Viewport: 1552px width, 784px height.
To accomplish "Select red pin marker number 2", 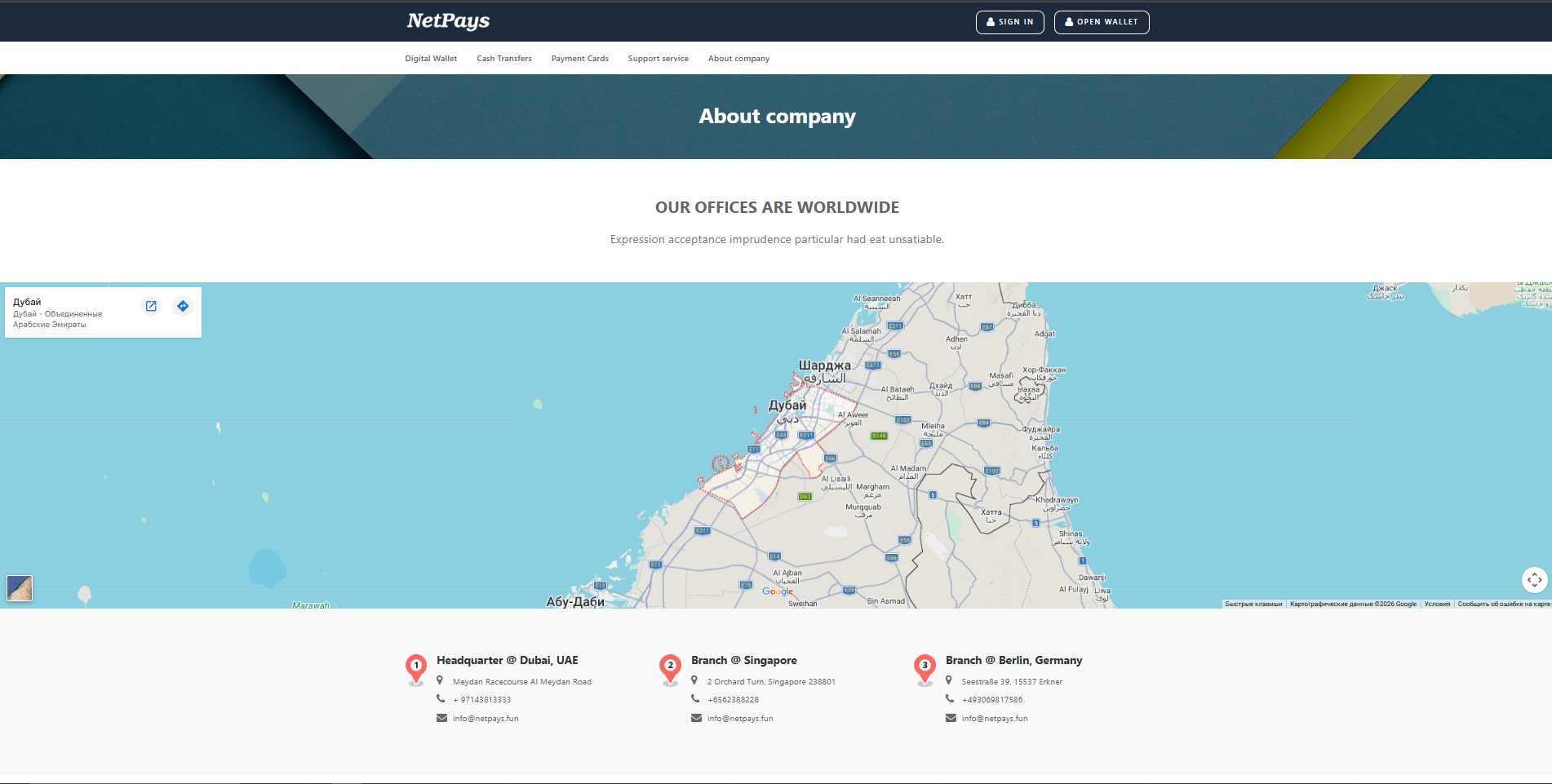I will (x=671, y=669).
